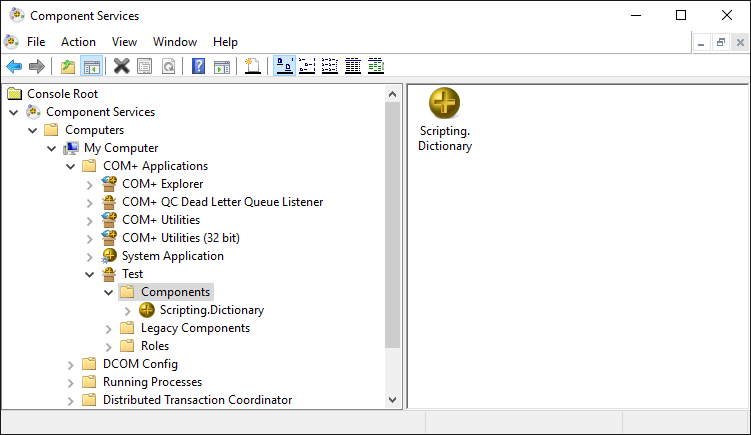
Task: Toggle Show/Hide Console Tree button
Action: (91, 66)
